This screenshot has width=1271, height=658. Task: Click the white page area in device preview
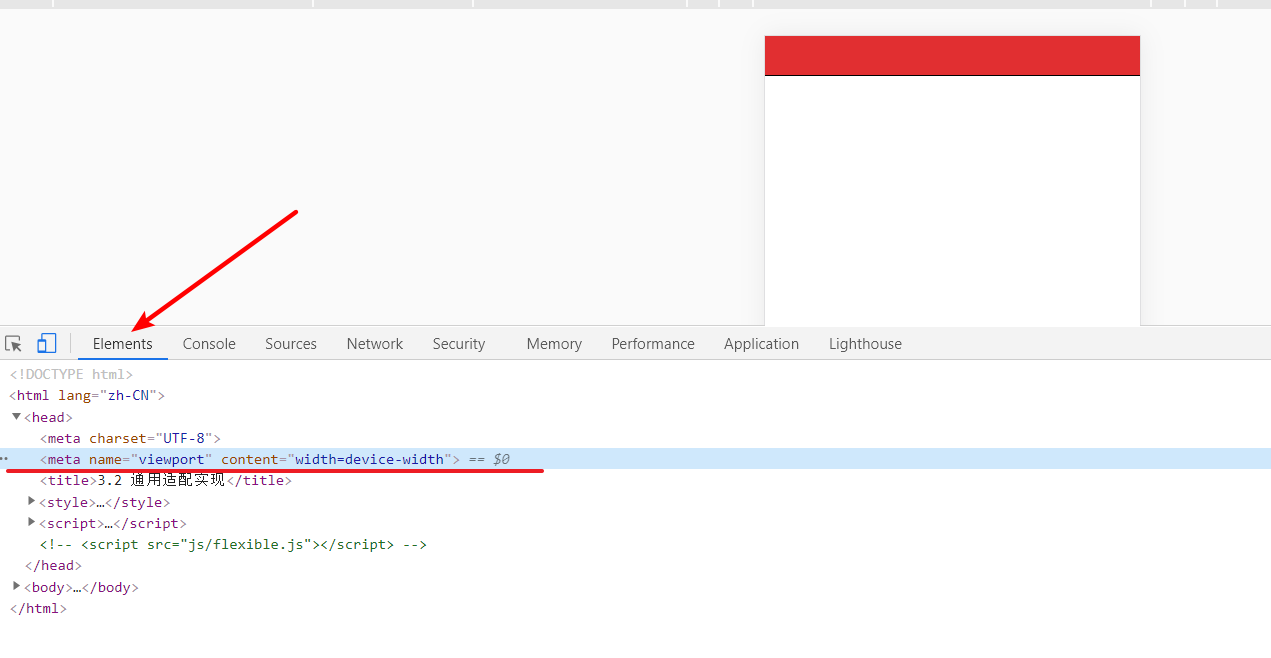[952, 201]
